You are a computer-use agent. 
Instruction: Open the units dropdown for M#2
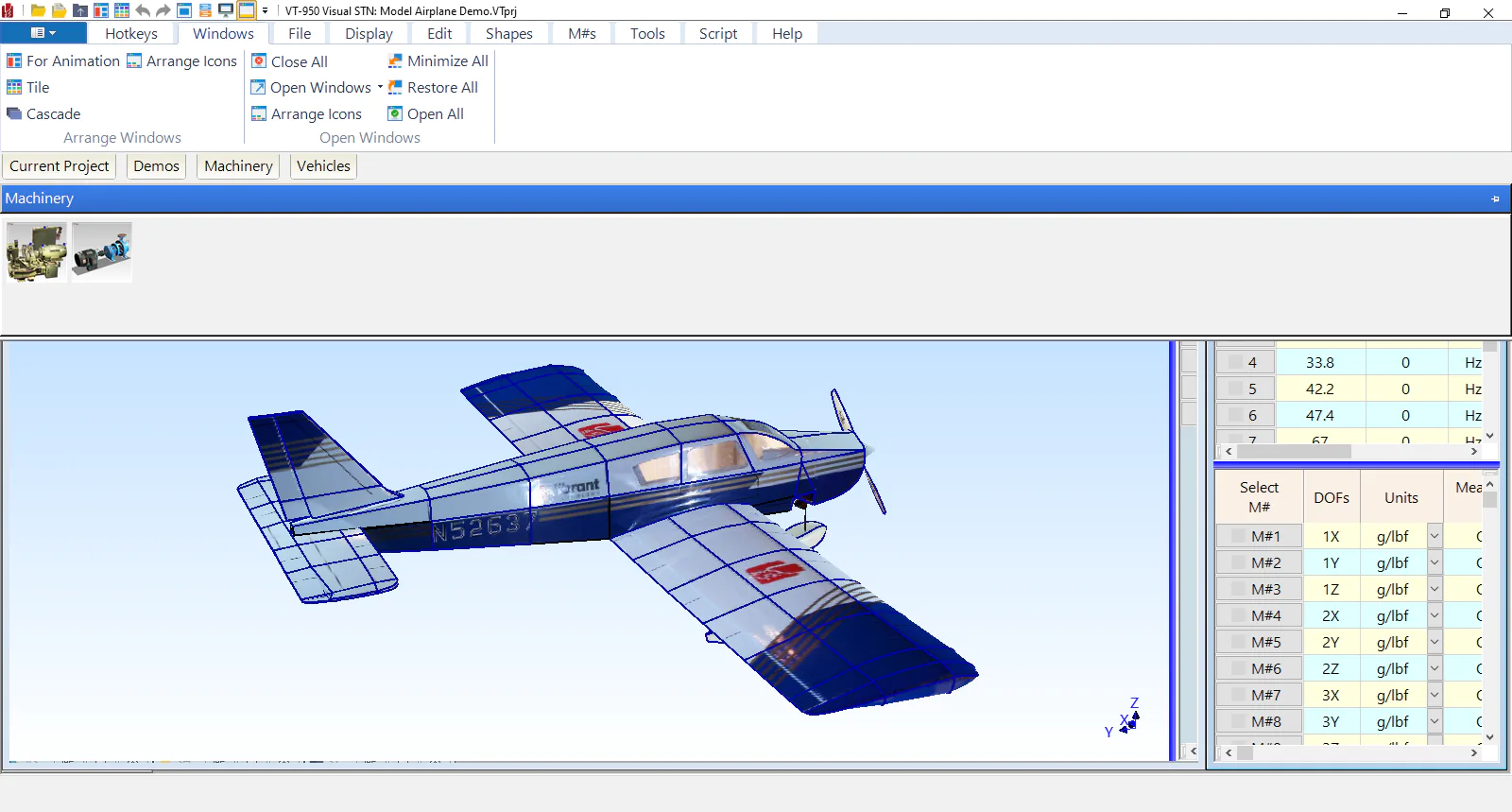(x=1435, y=562)
